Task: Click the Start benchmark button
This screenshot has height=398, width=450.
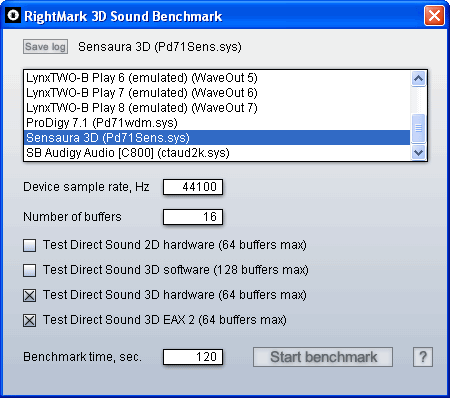Action: click(323, 357)
